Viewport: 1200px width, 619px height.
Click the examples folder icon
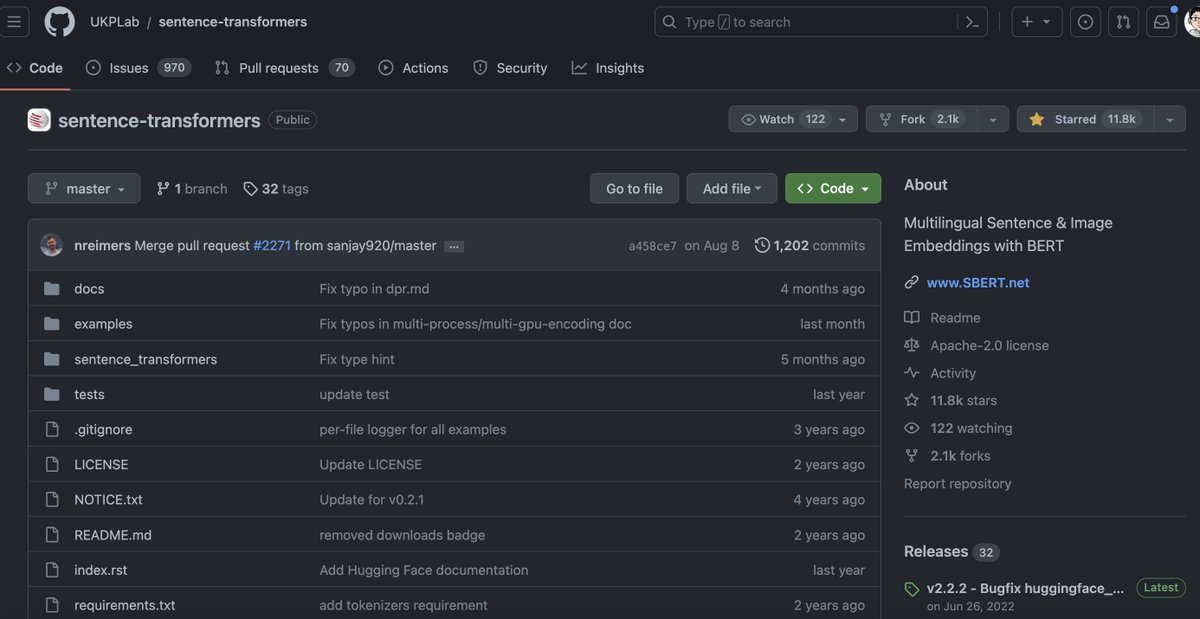(52, 324)
